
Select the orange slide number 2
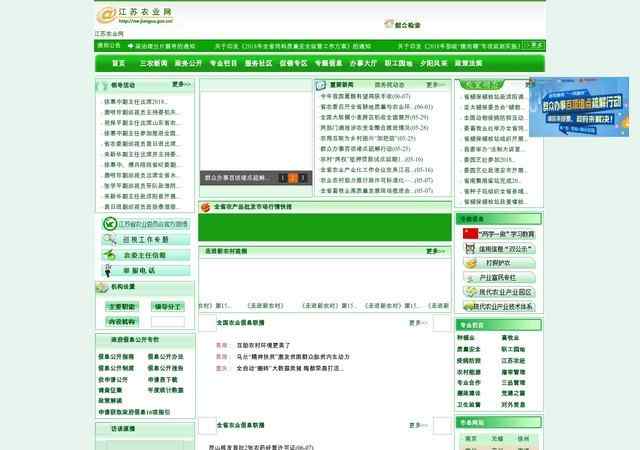pos(293,178)
